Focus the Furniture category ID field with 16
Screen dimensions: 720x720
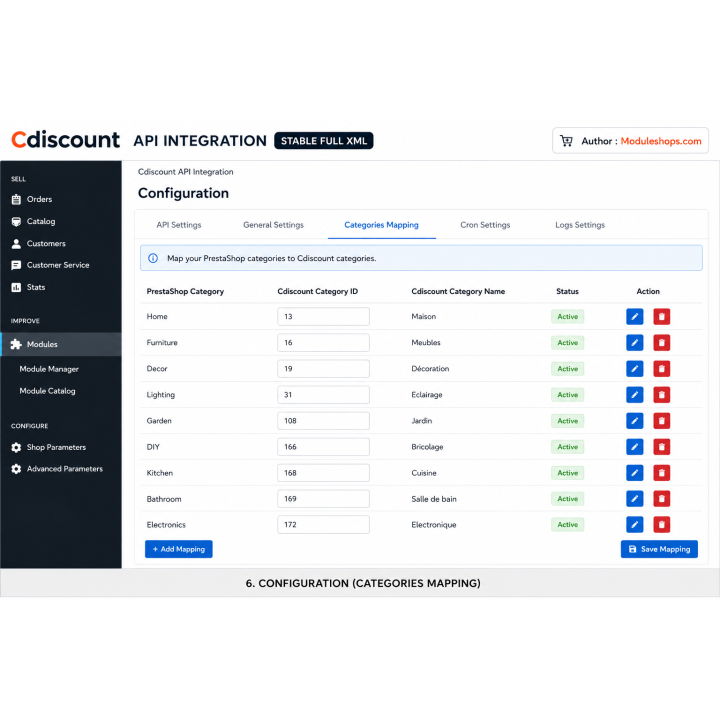pyautogui.click(x=323, y=343)
